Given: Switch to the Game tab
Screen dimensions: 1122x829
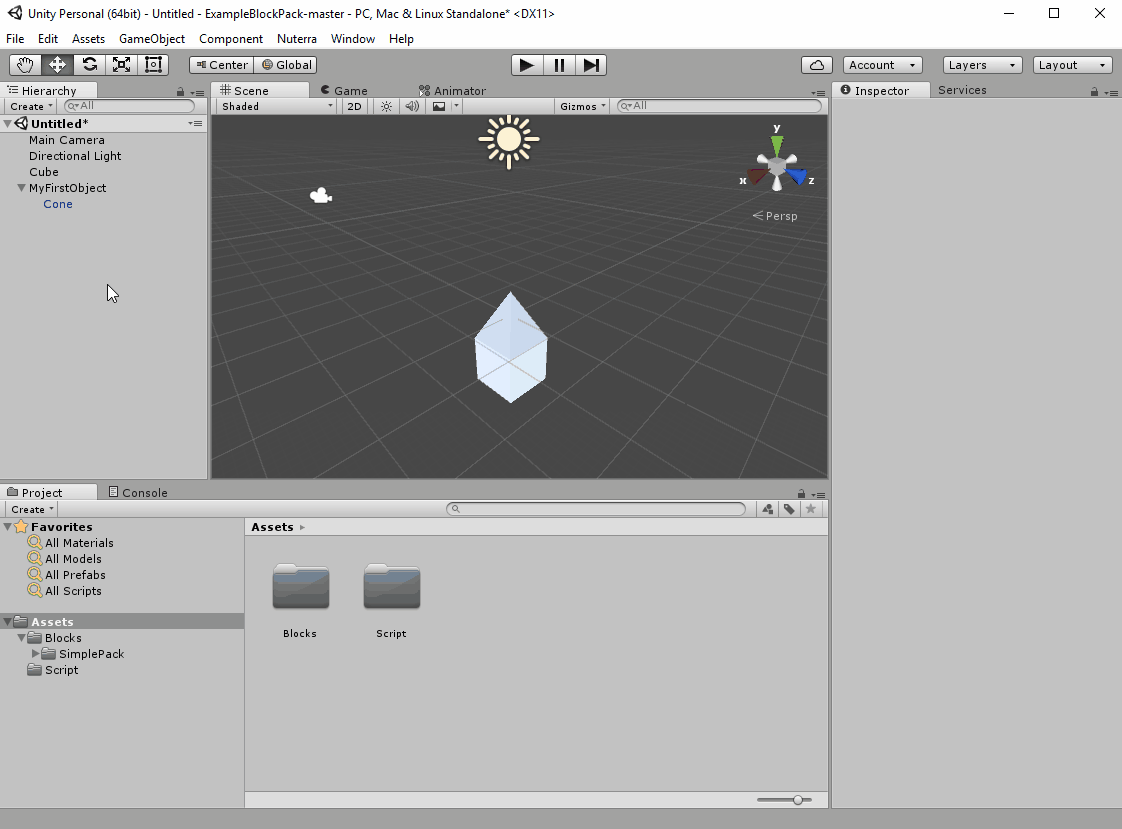Looking at the screenshot, I should tap(344, 91).
